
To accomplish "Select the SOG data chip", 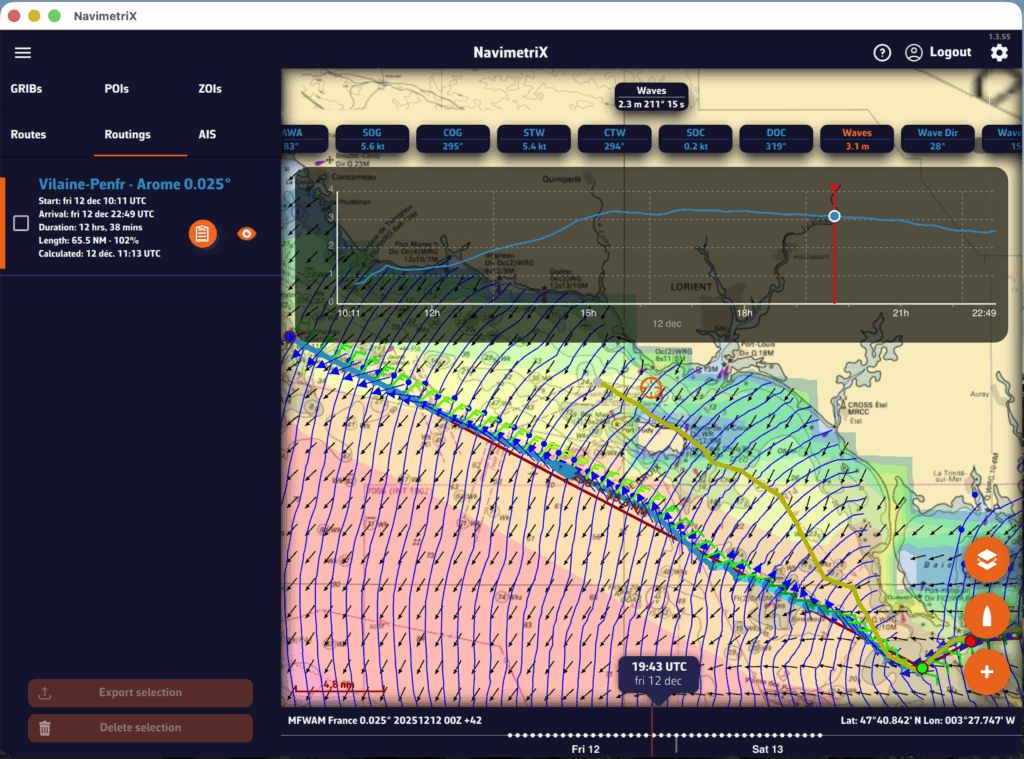I will tap(372, 139).
